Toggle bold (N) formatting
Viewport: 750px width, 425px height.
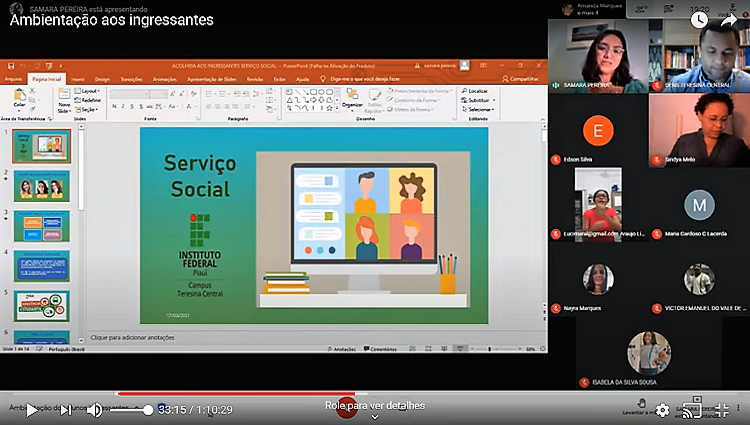click(x=114, y=106)
